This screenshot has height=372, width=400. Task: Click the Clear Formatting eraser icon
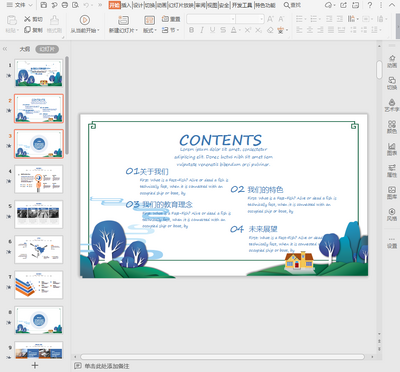[270, 30]
